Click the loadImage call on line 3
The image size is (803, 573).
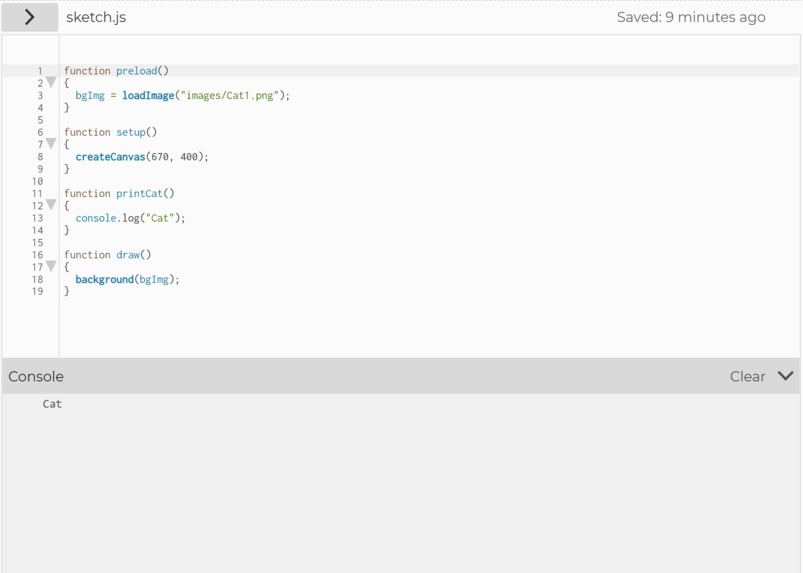click(x=148, y=95)
